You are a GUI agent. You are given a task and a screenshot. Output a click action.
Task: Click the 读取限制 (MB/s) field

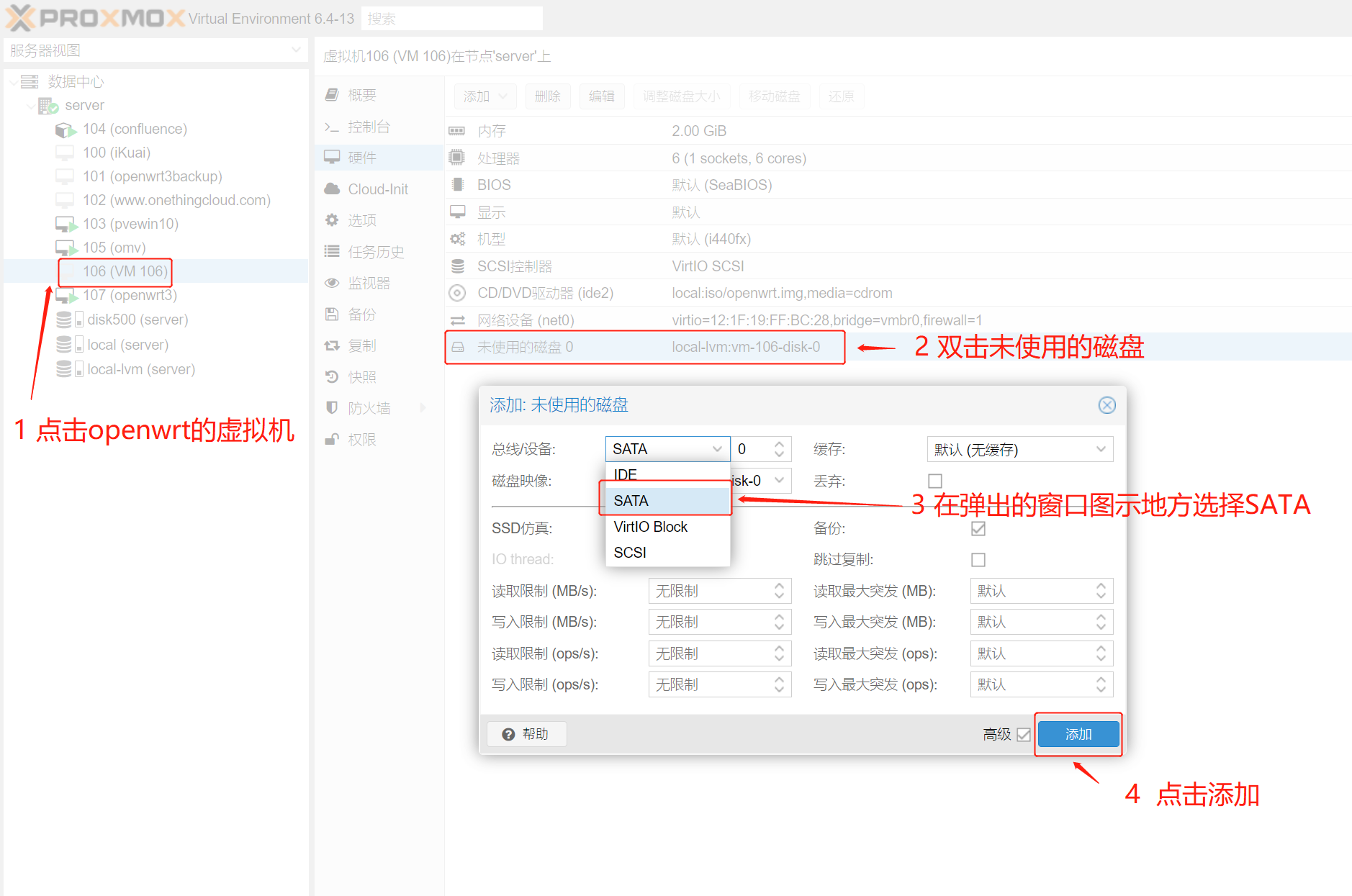pyautogui.click(x=720, y=591)
